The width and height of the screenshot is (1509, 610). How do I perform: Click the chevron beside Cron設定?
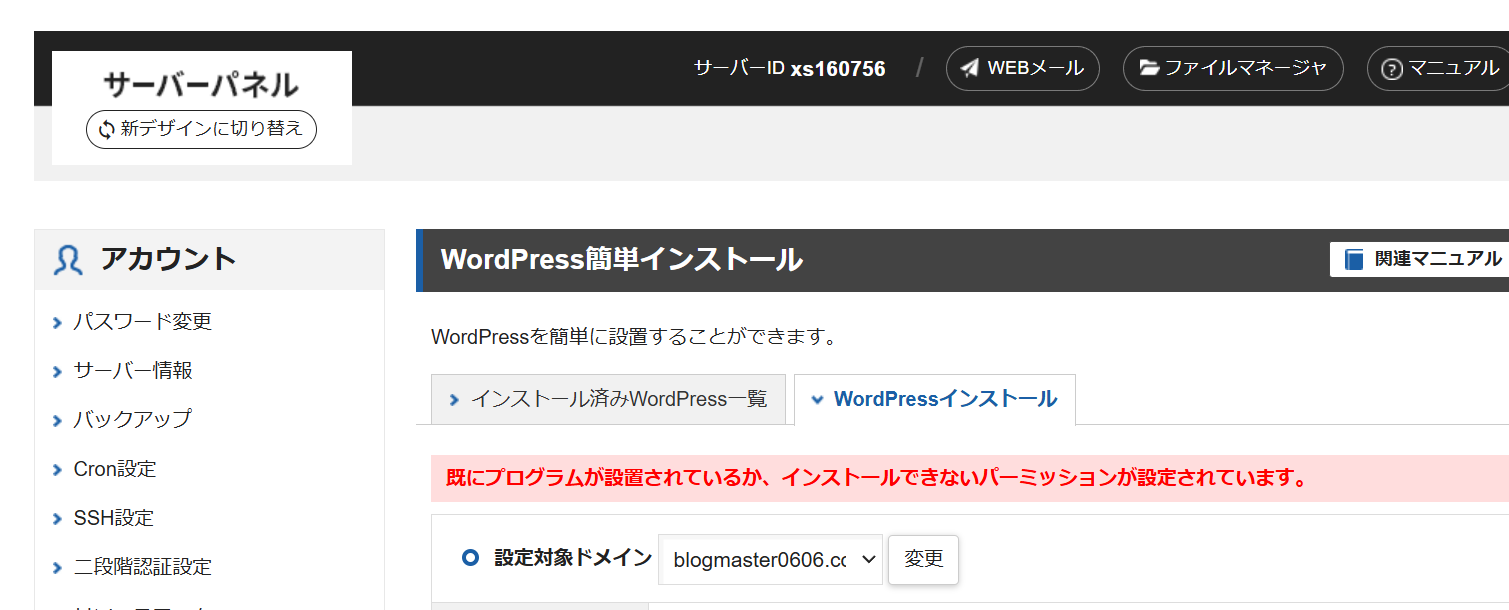pos(58,469)
